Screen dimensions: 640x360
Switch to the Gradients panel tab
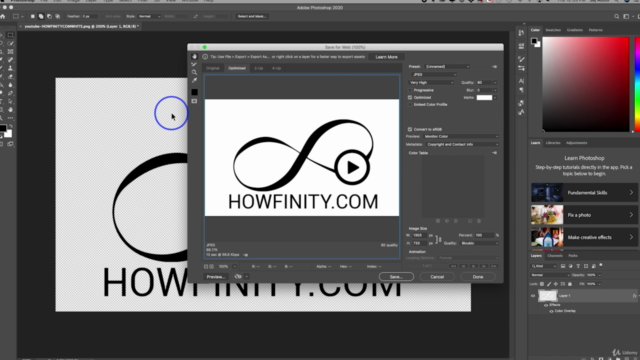[x=575, y=30]
